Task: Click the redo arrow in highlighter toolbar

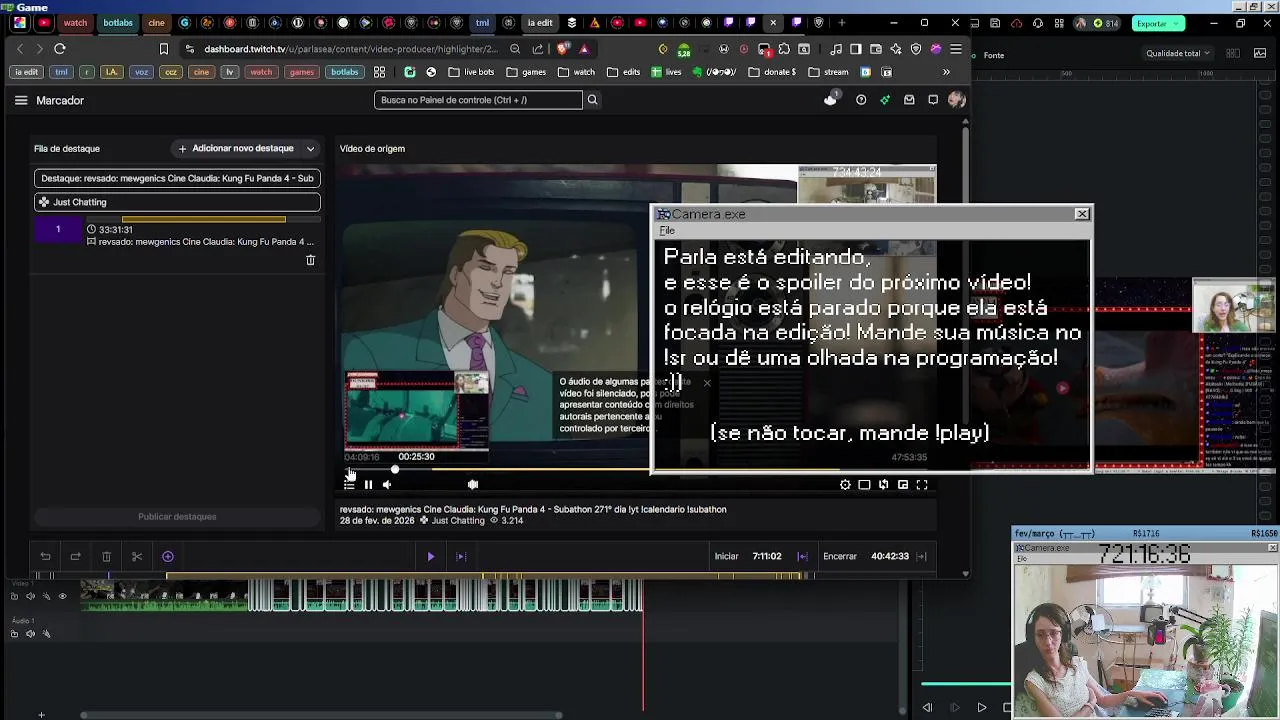Action: coord(75,557)
